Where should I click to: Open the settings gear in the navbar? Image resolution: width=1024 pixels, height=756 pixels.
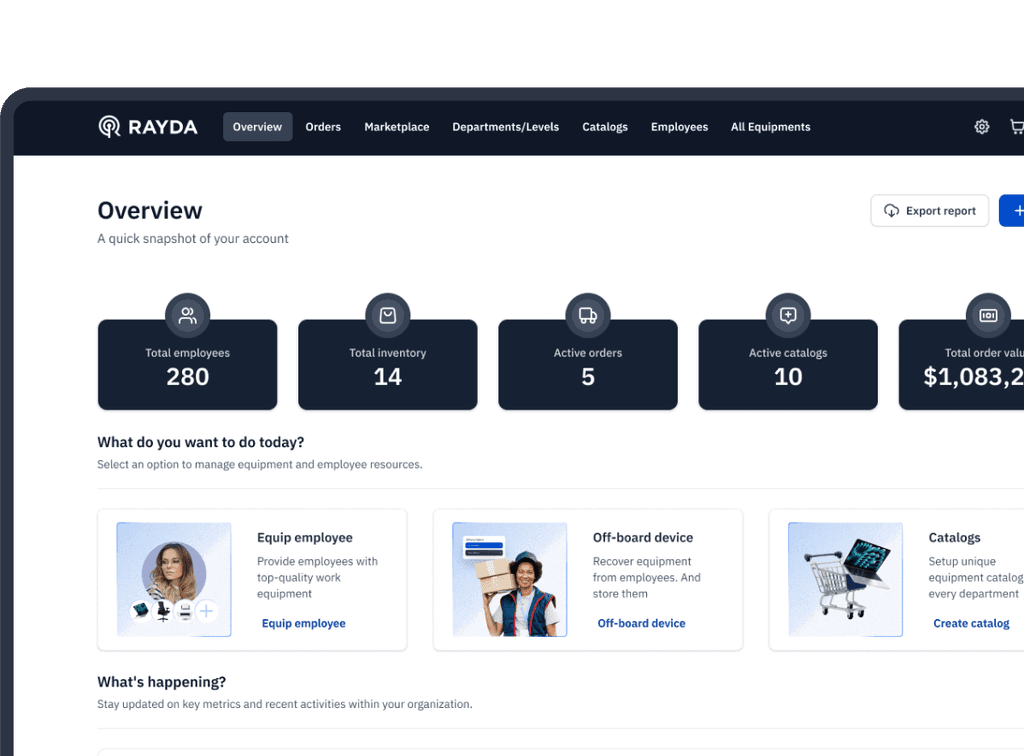pos(981,126)
